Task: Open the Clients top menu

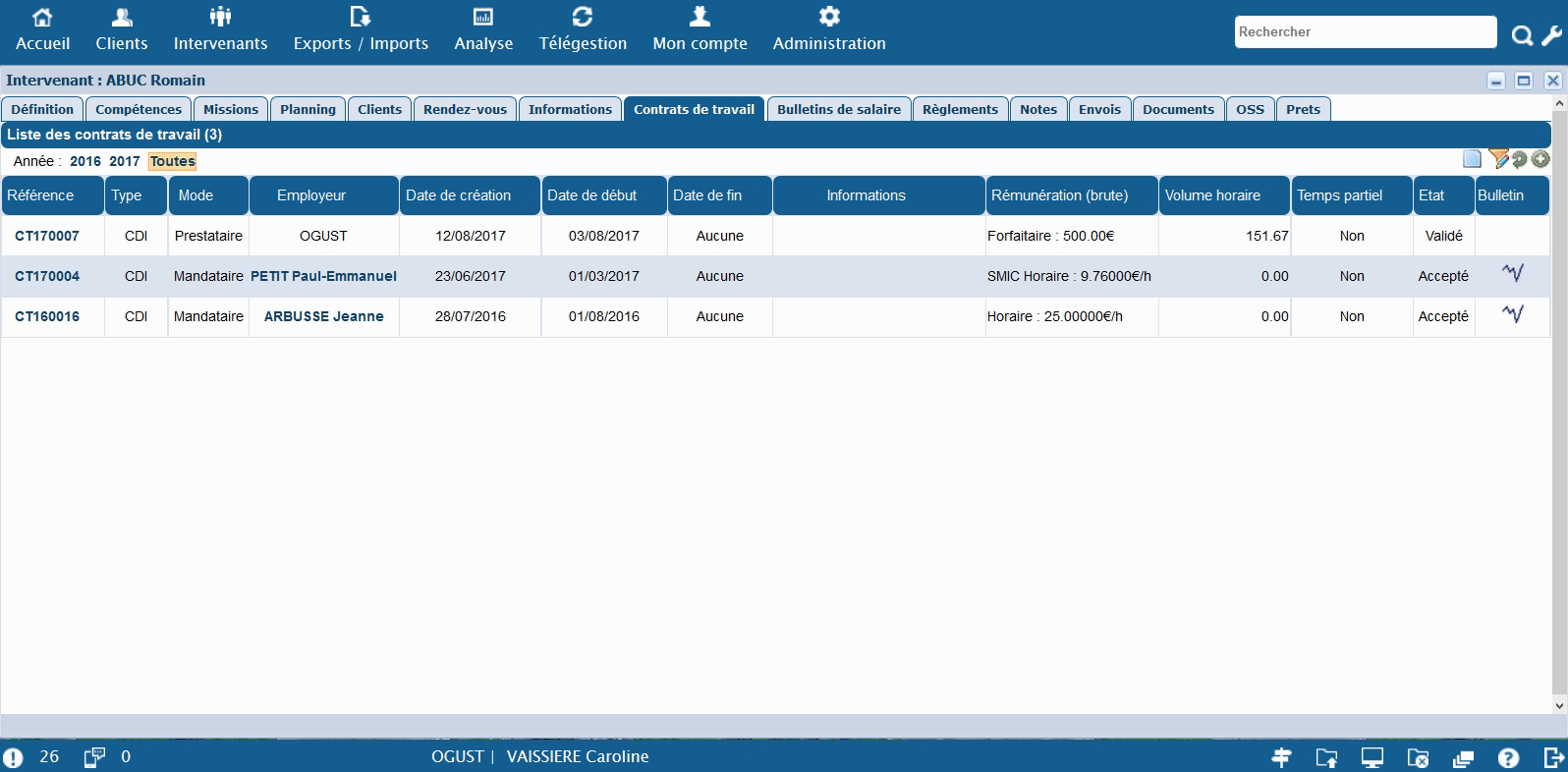Action: pyautogui.click(x=122, y=29)
